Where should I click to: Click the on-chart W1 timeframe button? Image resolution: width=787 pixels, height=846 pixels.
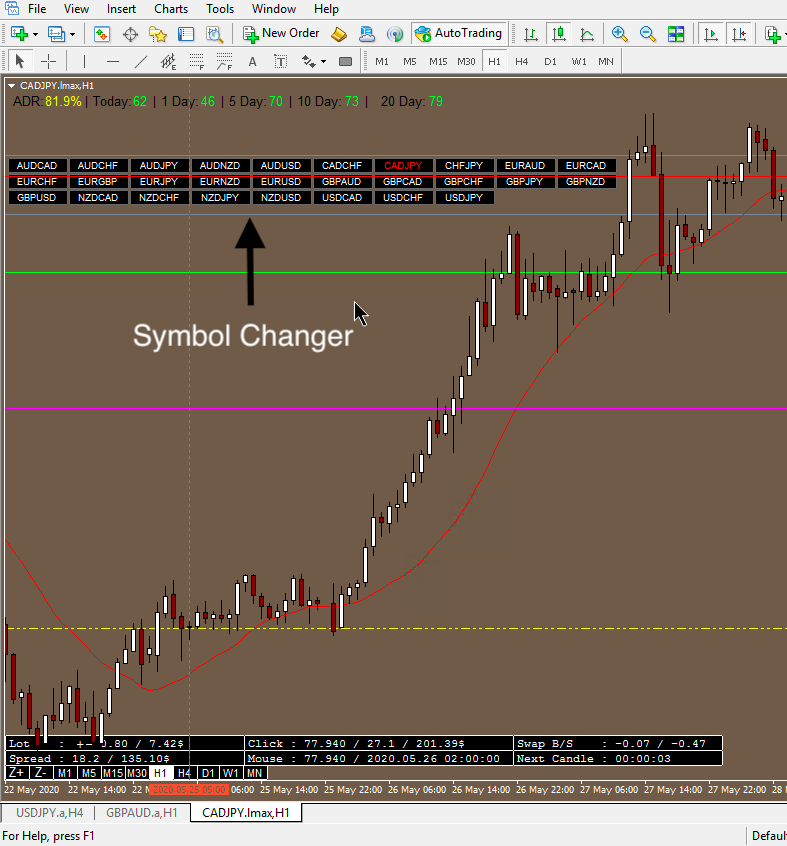point(231,773)
